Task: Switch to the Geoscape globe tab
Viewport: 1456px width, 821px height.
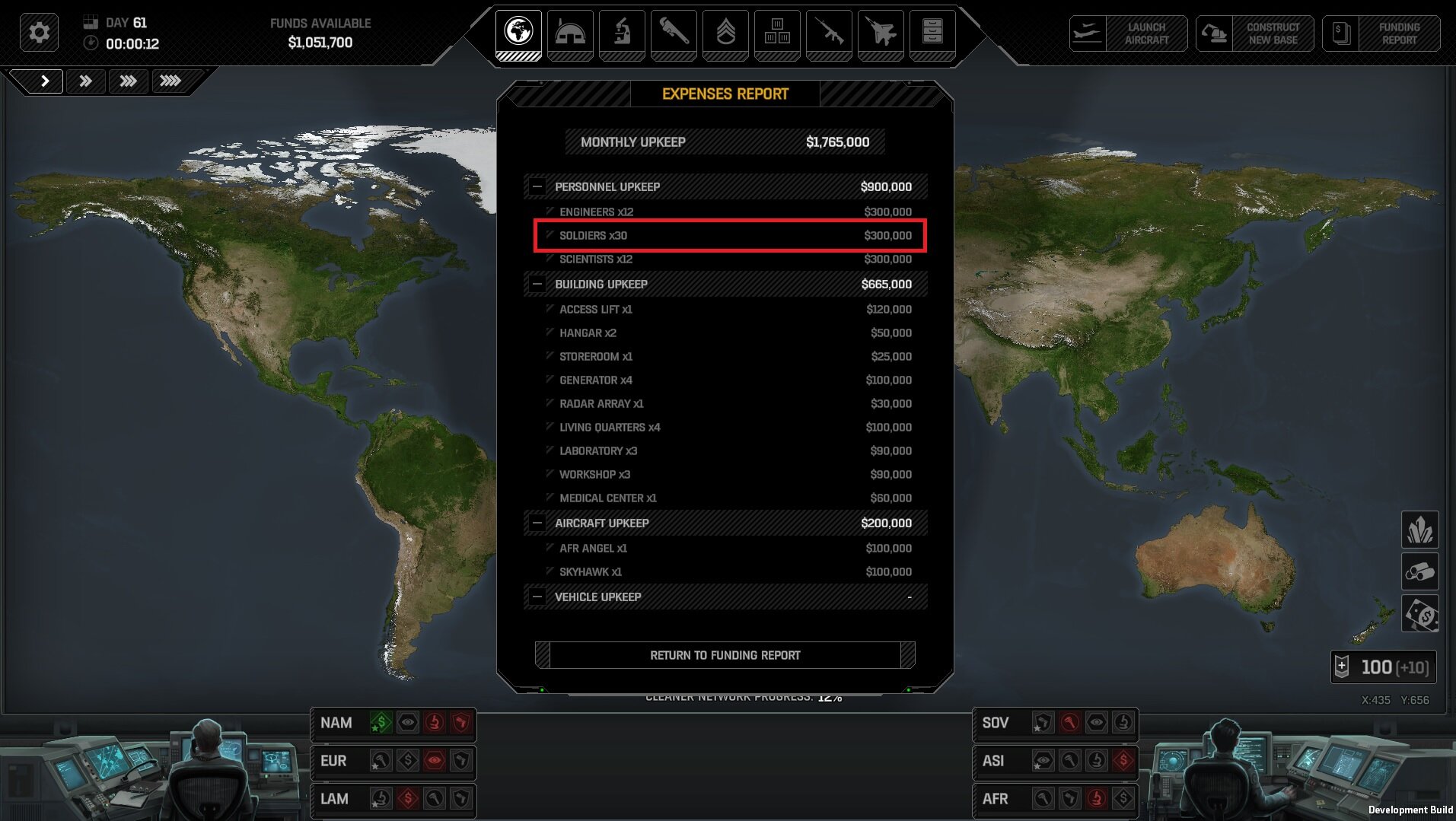Action: click(518, 34)
